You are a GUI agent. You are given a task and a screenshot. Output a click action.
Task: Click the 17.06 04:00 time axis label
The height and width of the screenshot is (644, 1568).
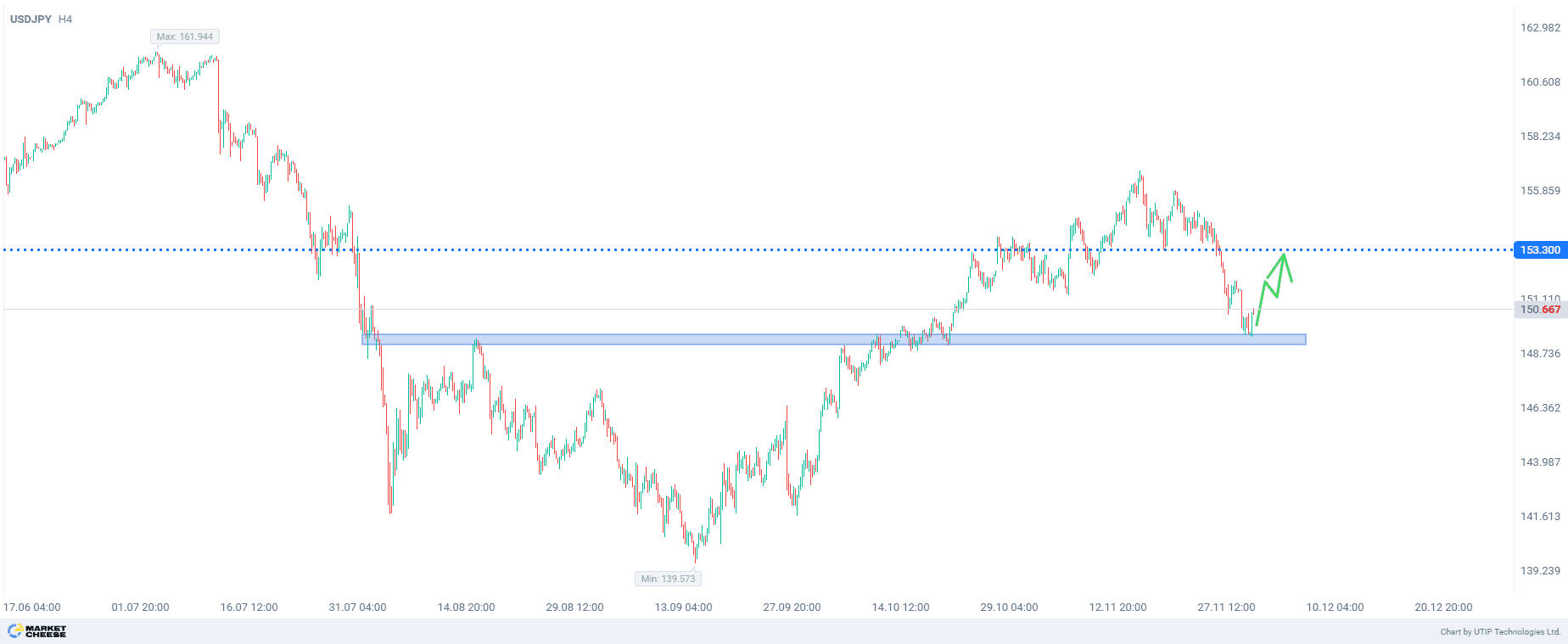tap(32, 607)
